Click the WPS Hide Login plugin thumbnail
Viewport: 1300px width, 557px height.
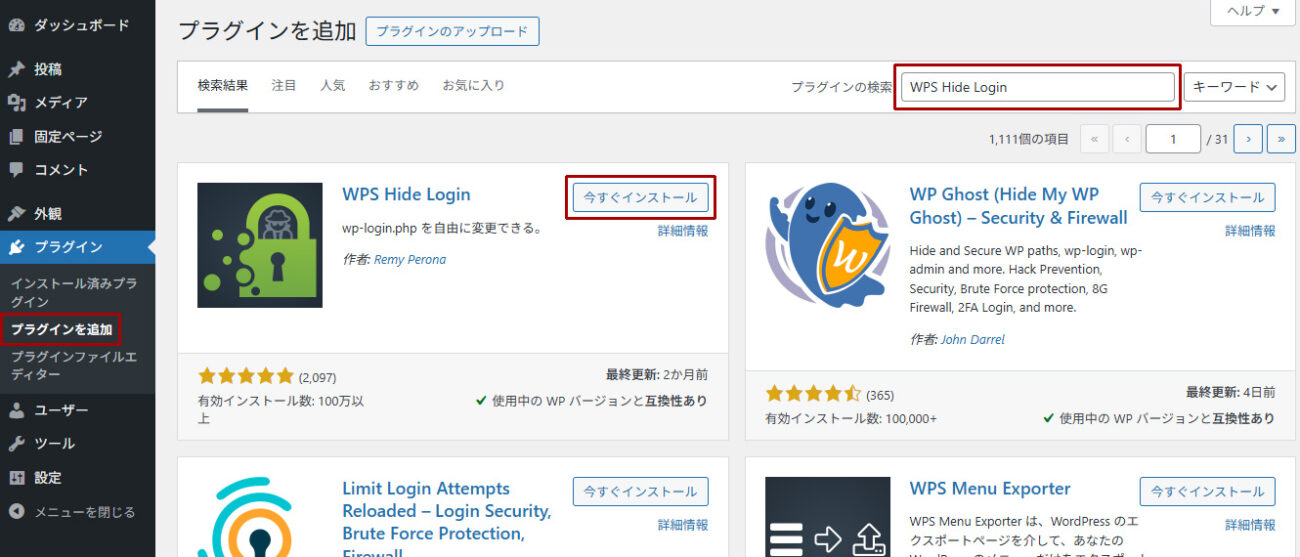[260, 245]
